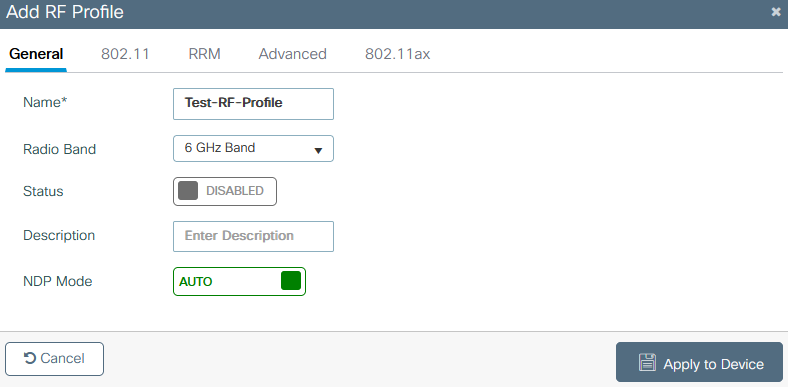
Task: Open the RRM tab
Action: coord(204,54)
